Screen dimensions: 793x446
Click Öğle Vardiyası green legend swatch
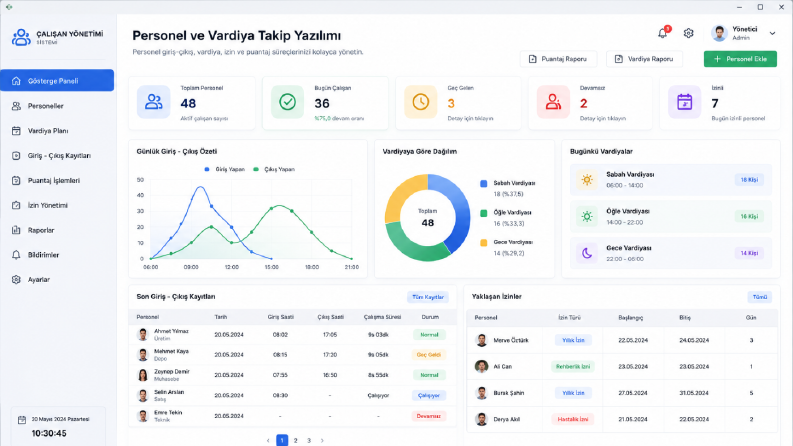point(483,213)
